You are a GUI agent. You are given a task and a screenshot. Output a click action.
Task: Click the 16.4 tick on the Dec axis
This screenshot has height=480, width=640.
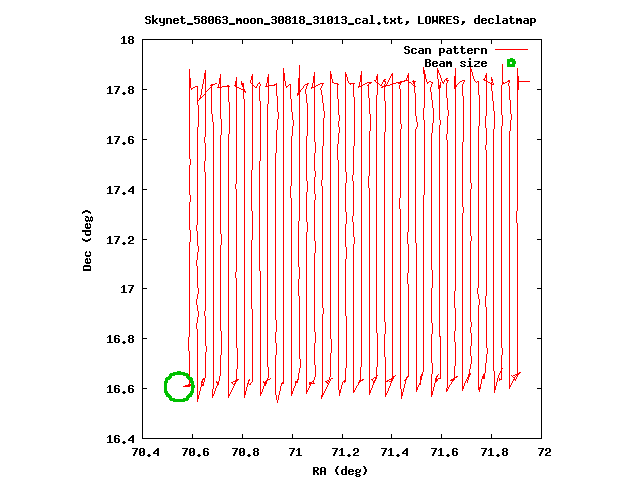click(x=121, y=438)
